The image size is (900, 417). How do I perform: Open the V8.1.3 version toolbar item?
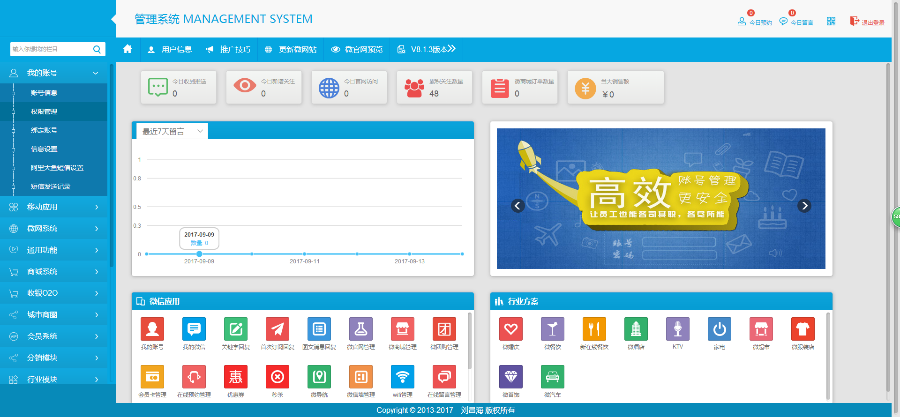426,49
